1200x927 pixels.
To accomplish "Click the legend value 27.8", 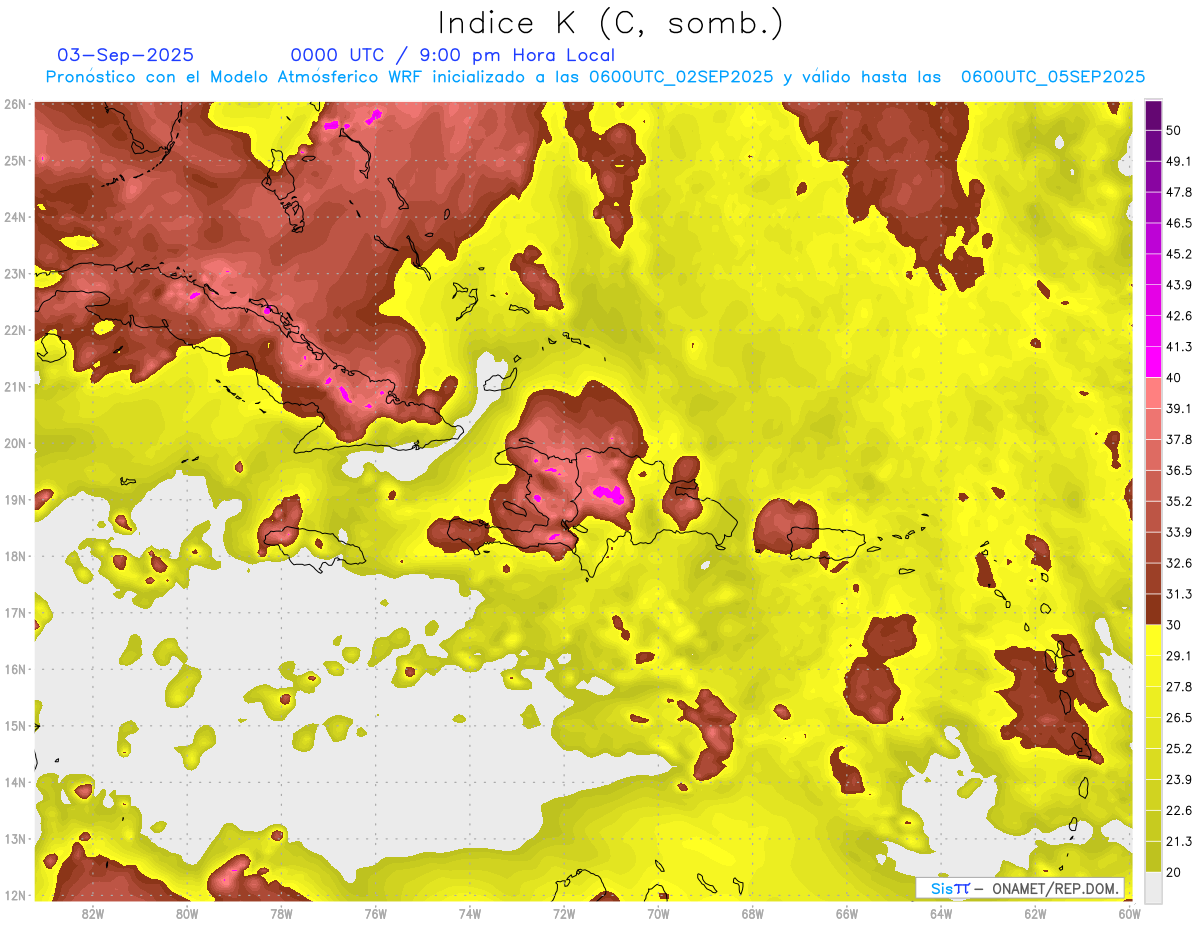I will point(1179,687).
